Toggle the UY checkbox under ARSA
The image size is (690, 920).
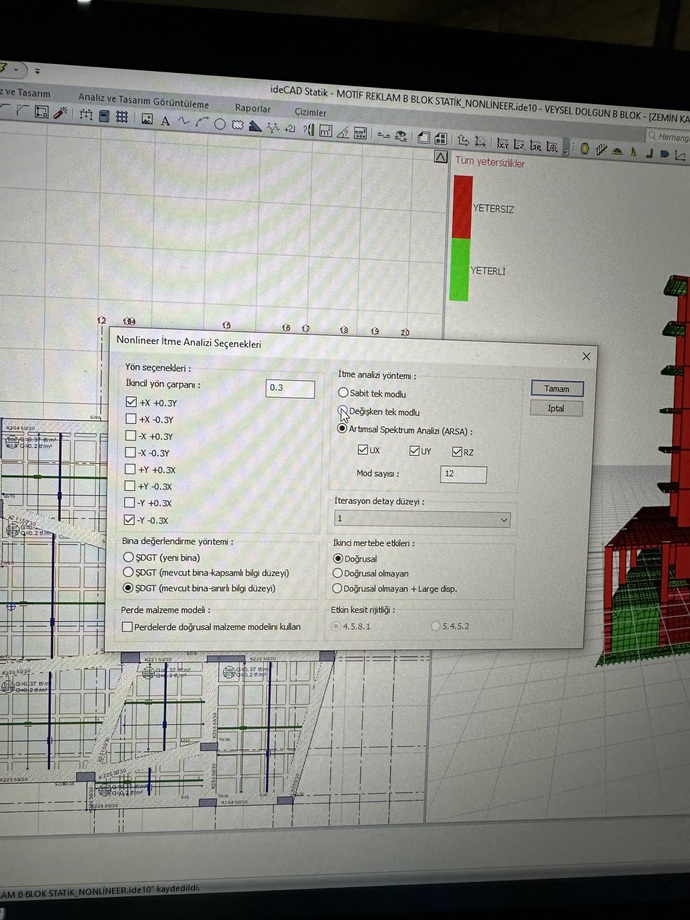click(415, 451)
